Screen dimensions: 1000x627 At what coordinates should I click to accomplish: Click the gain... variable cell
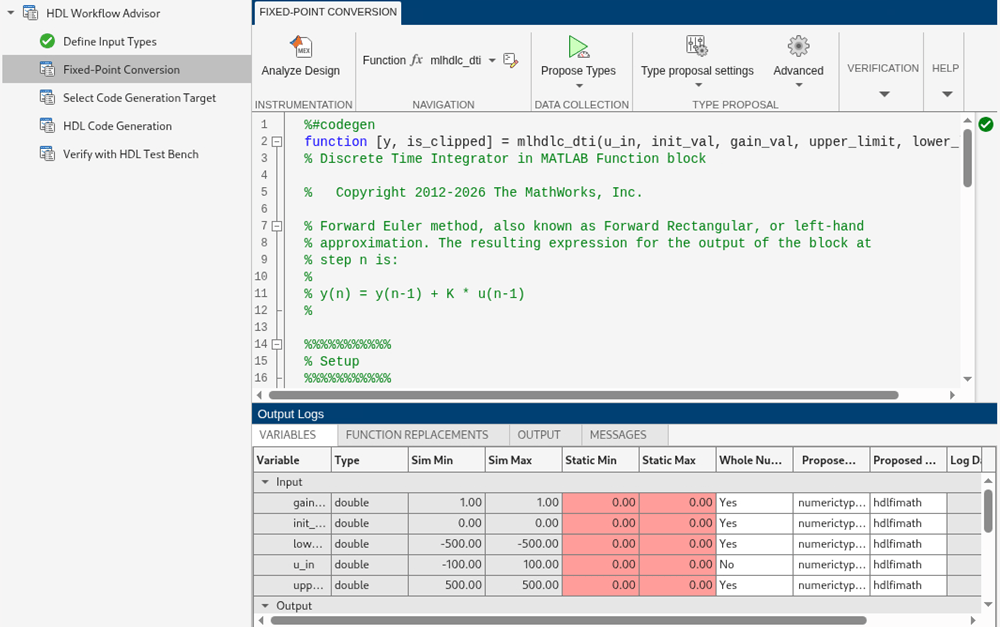tap(292, 503)
